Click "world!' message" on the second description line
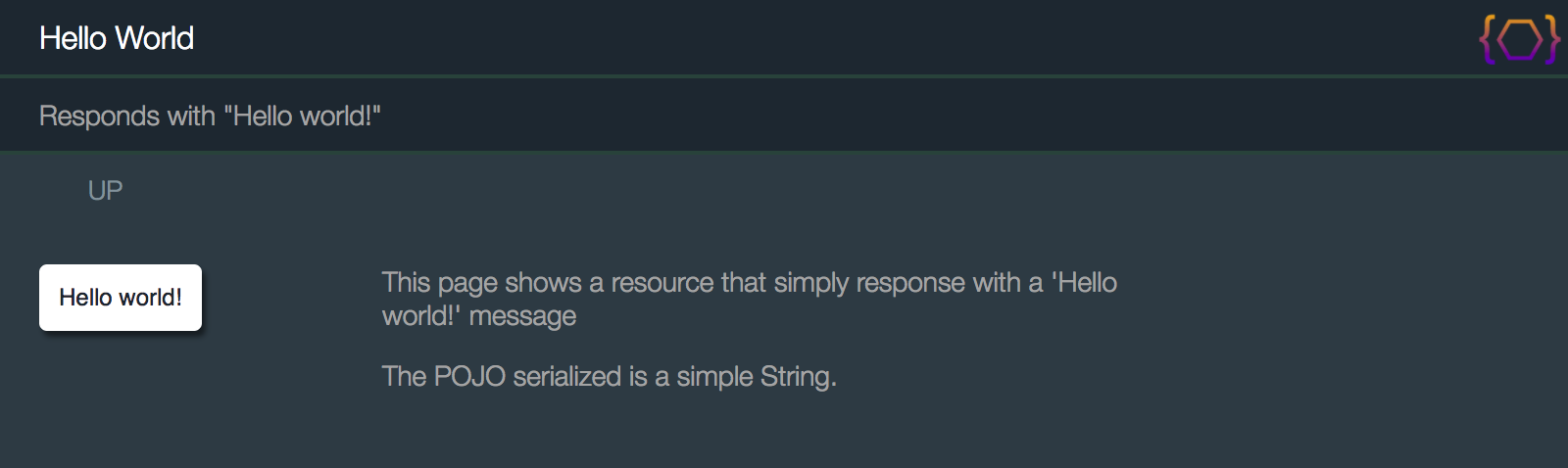The width and height of the screenshot is (1568, 468). pos(479,316)
